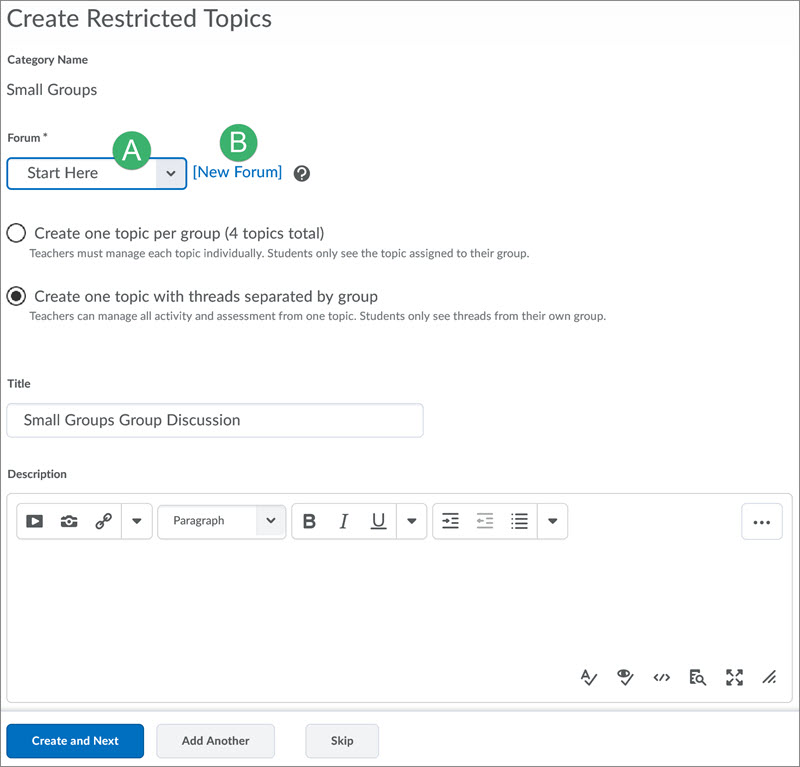The height and width of the screenshot is (767, 800).
Task: Click the New Forum link
Action: tap(237, 172)
